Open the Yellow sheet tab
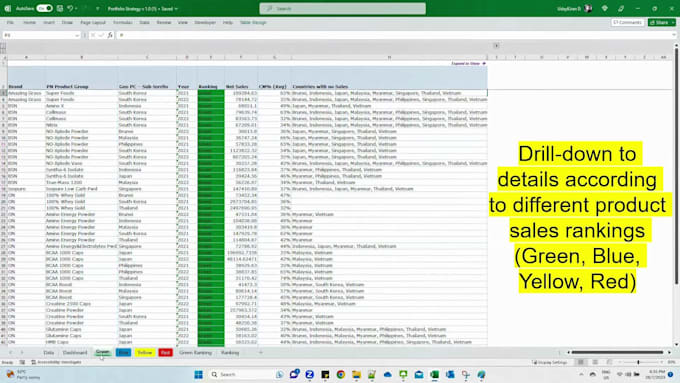The width and height of the screenshot is (680, 383). click(145, 353)
